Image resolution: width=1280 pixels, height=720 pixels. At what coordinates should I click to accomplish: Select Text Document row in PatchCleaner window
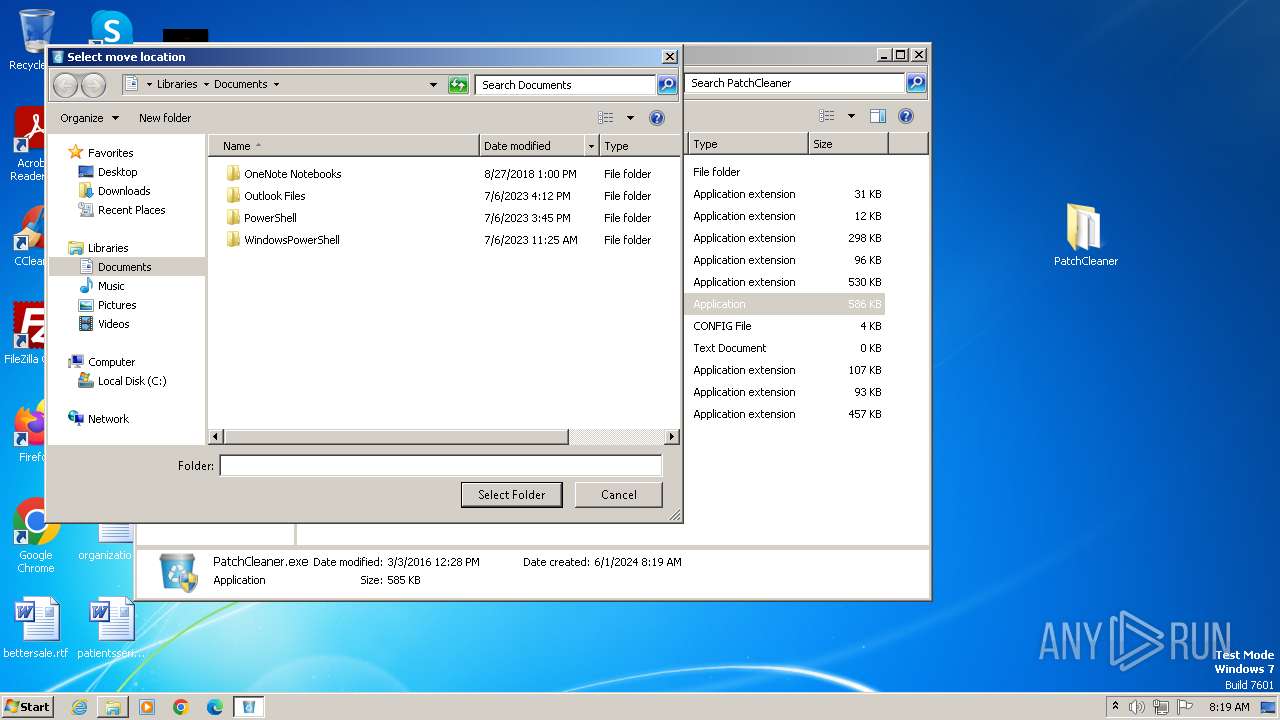(786, 348)
